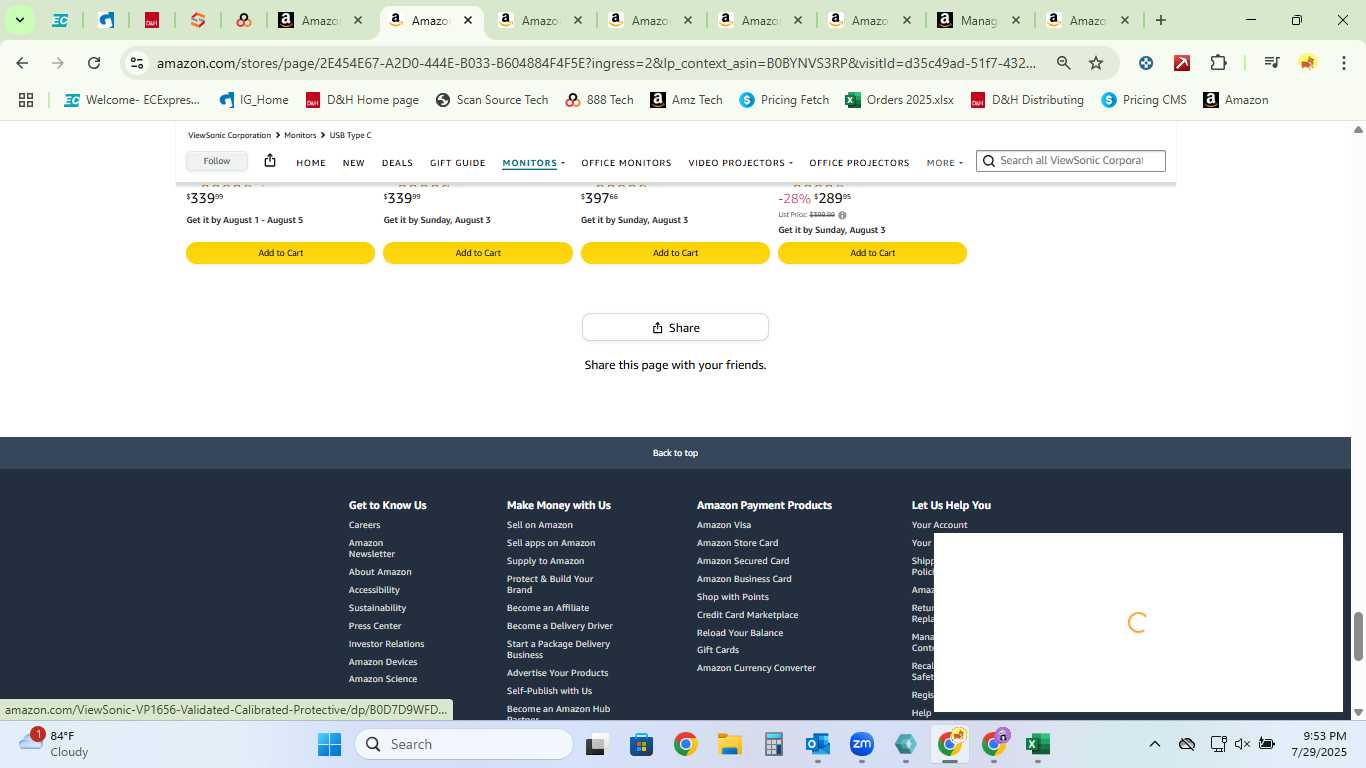Open Orders 2025.xlsx bookmark

click(899, 100)
